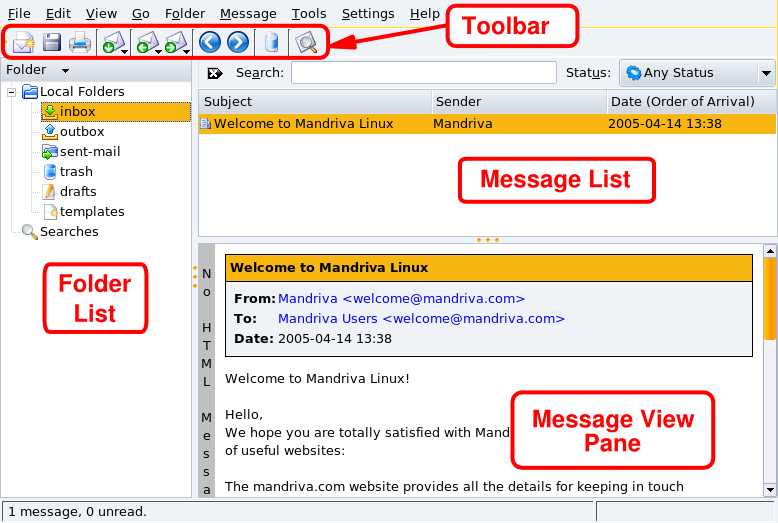The image size is (778, 523).
Task: Click the orange scrollbar thumb in message pane
Action: click(x=770, y=299)
